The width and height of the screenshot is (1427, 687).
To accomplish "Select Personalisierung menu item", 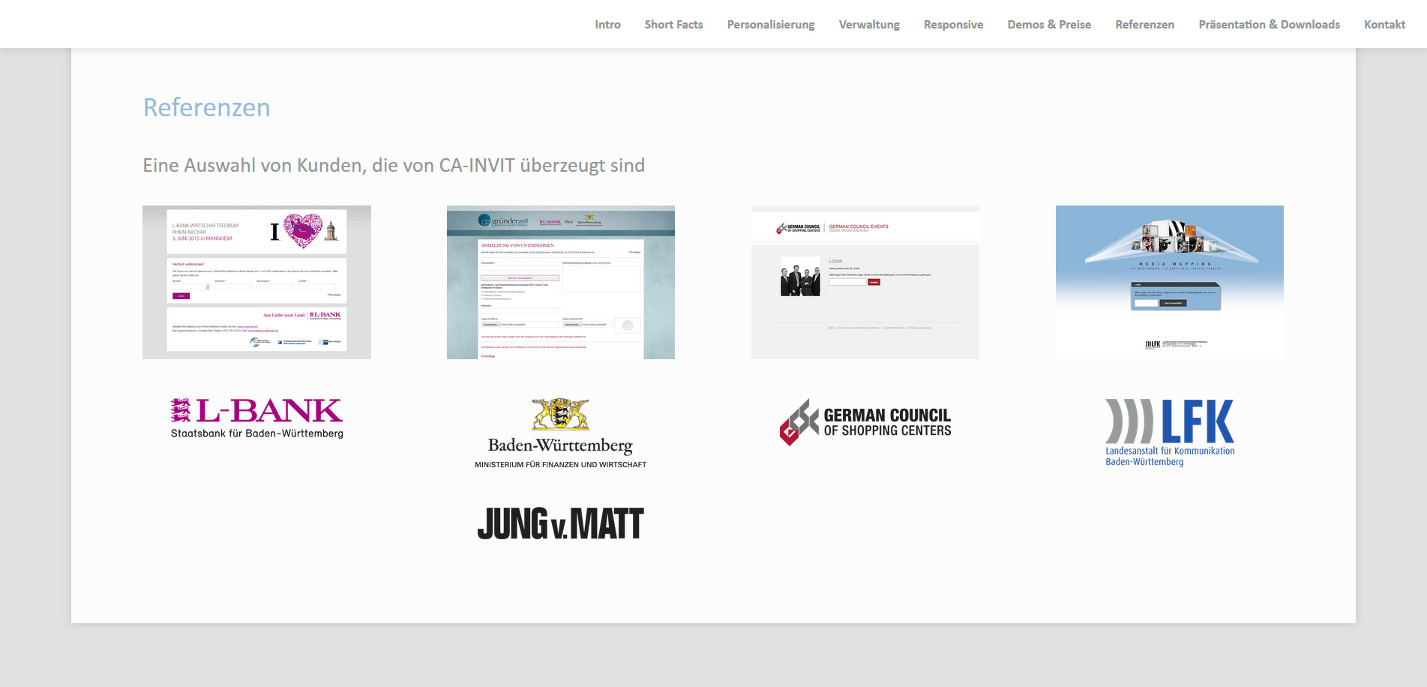I will 771,24.
